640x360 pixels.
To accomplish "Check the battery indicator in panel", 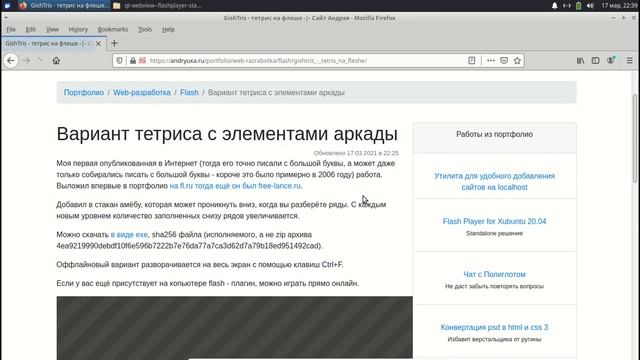I will pyautogui.click(x=578, y=6).
